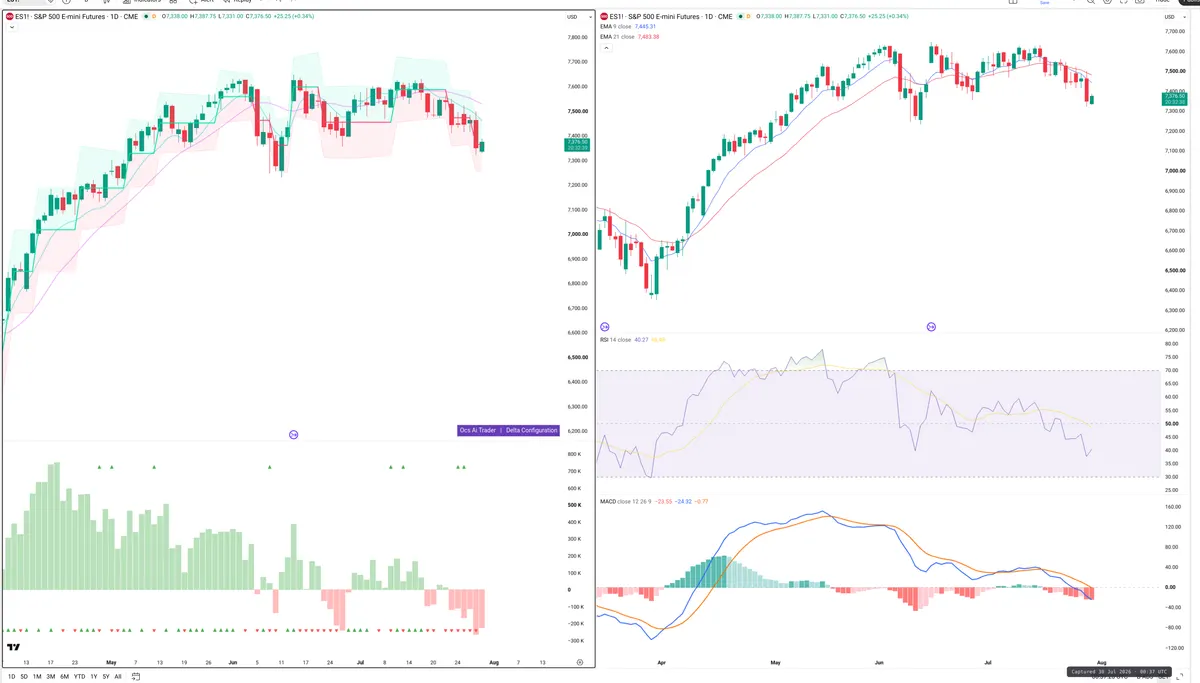
Task: Click the 7,800.00 level on left price axis
Action: coord(577,37)
